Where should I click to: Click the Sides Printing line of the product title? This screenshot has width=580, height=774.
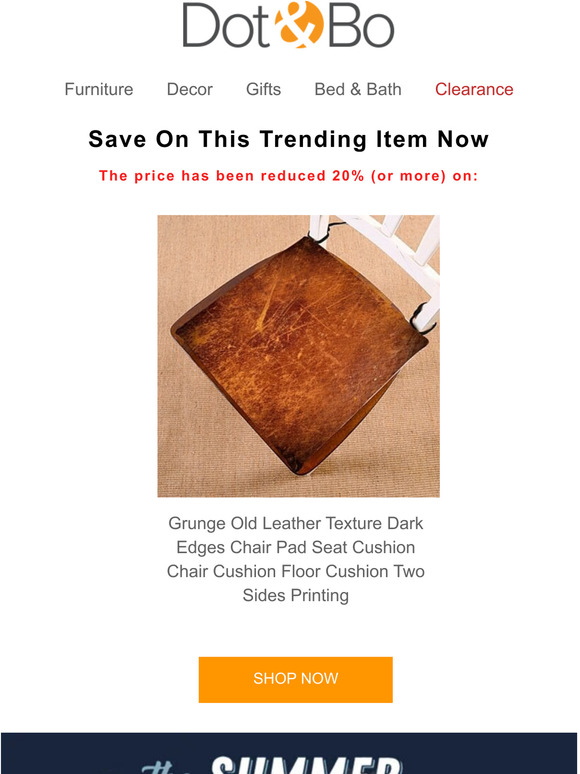296,595
